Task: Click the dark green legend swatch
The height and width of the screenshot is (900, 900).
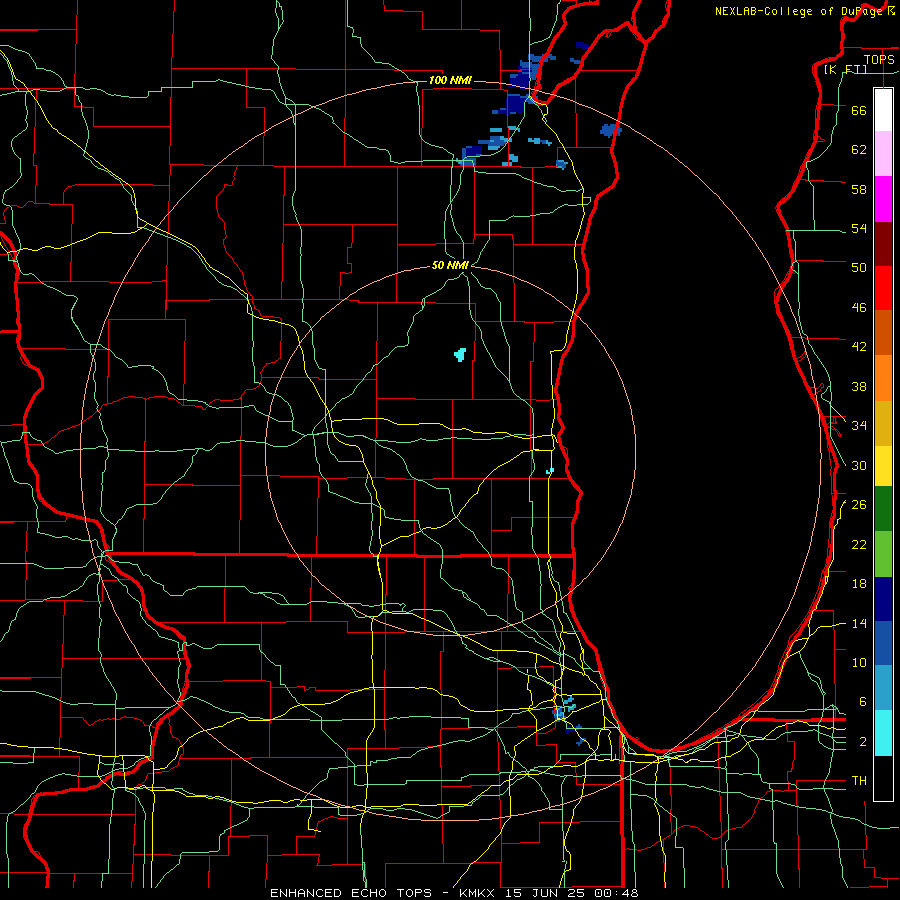Action: pos(883,509)
